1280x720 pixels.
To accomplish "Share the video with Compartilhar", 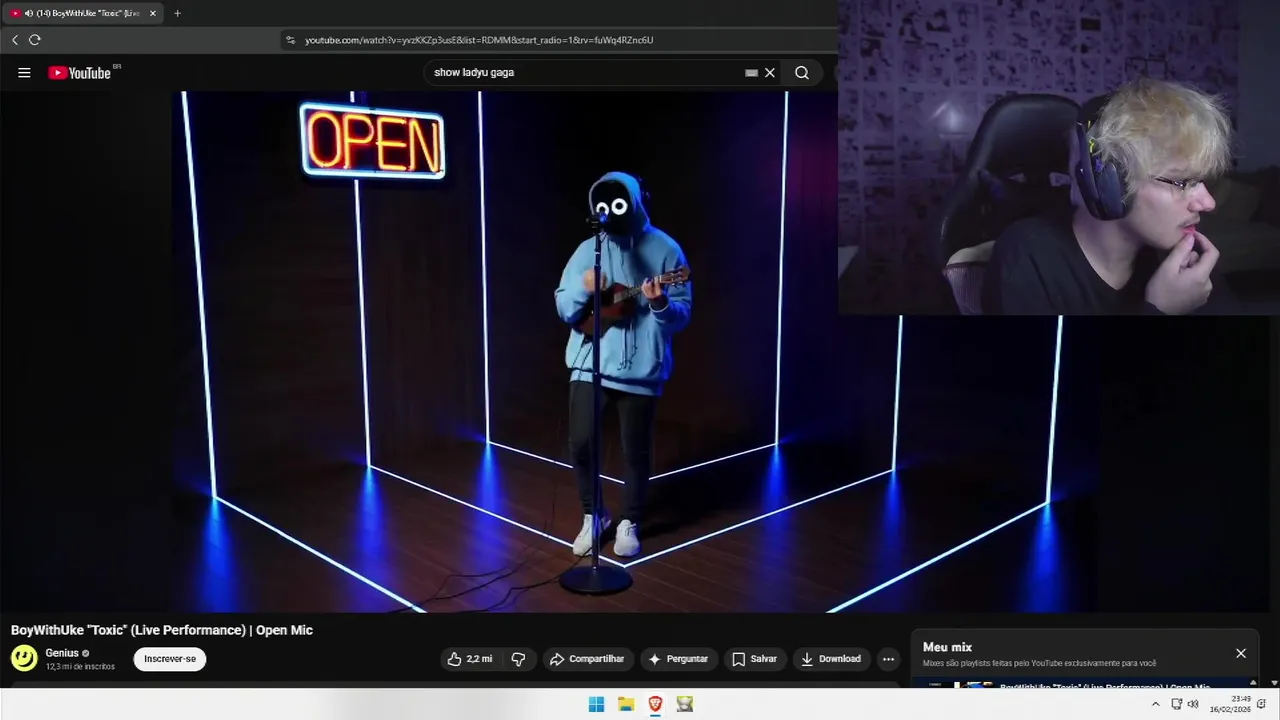I will pyautogui.click(x=587, y=659).
